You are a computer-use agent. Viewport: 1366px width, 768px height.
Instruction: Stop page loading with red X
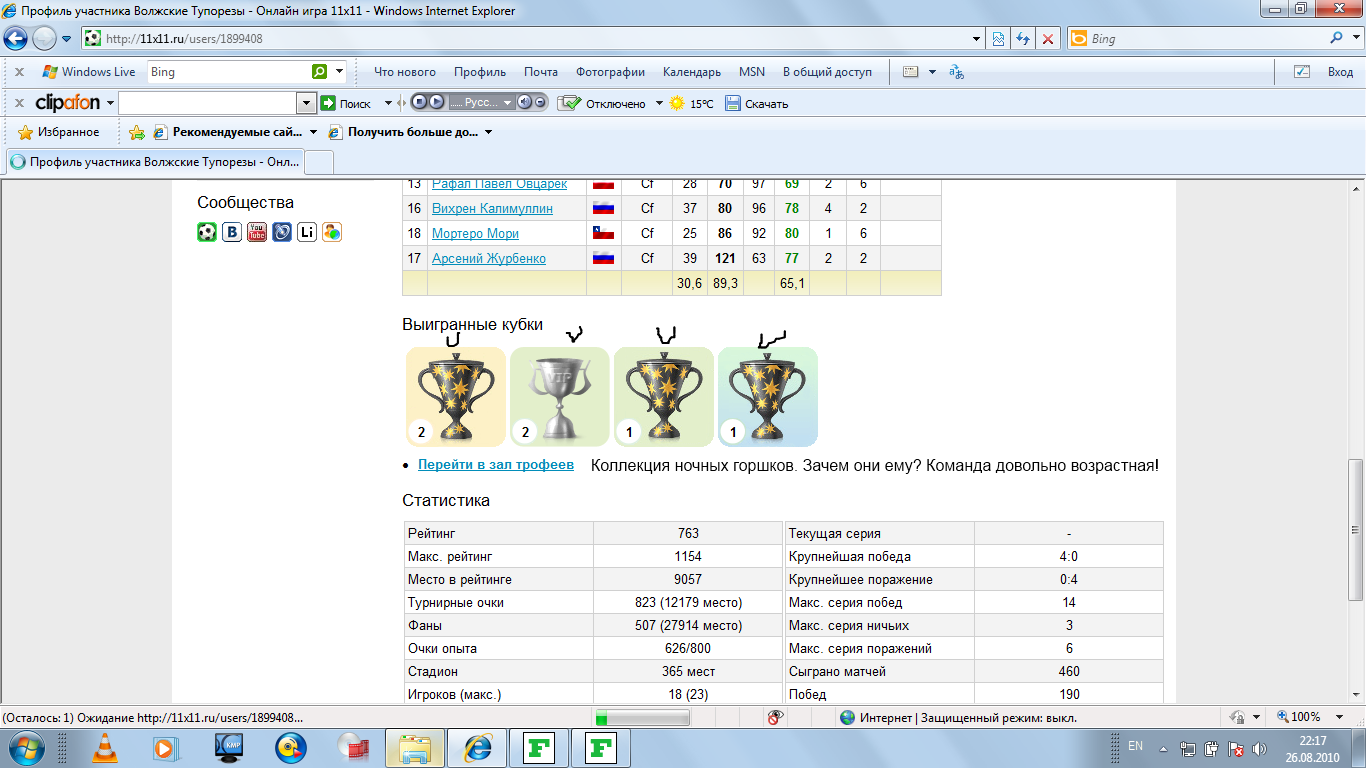1048,39
